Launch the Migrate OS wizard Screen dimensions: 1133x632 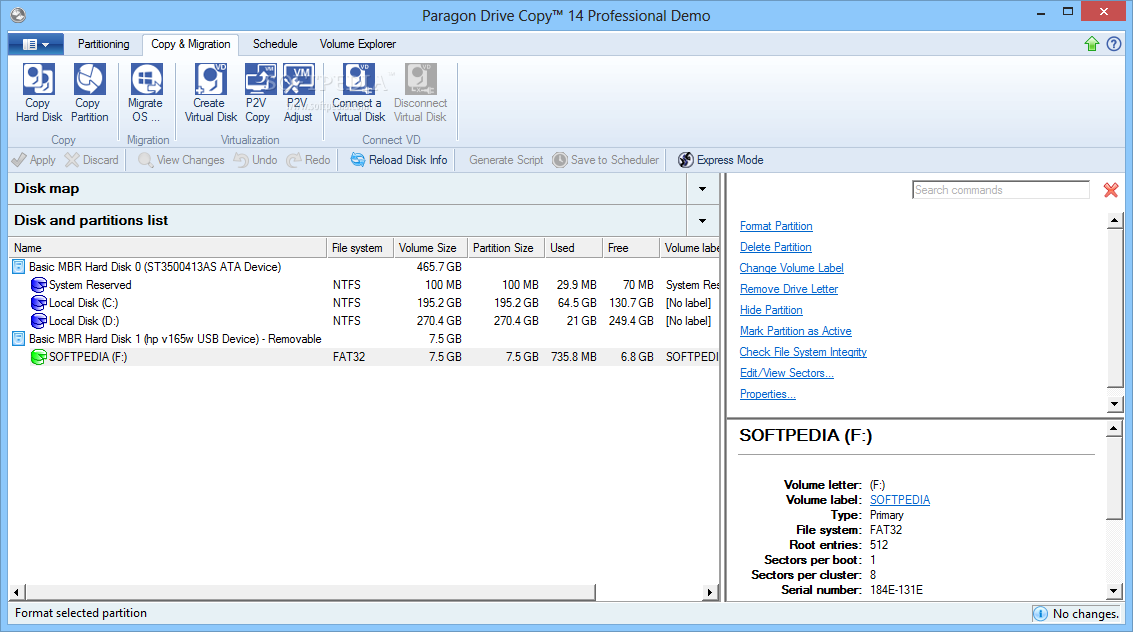[145, 93]
